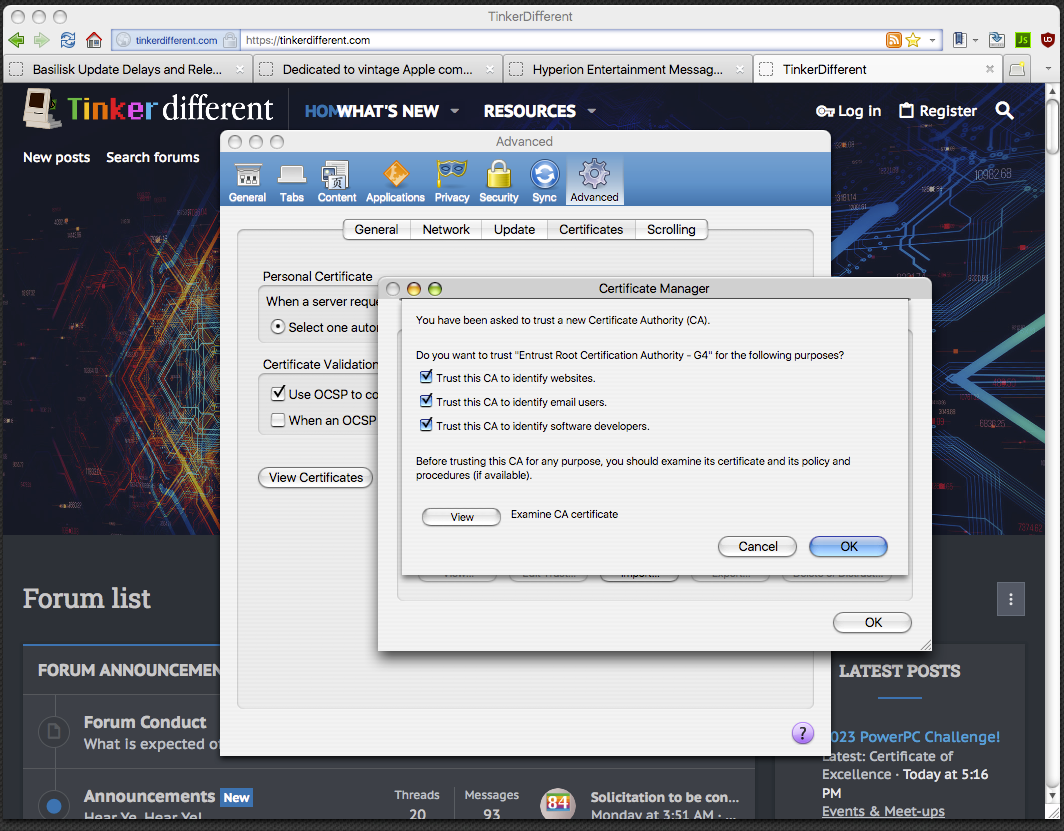
Task: Go back with the green back arrow
Action: [16, 40]
